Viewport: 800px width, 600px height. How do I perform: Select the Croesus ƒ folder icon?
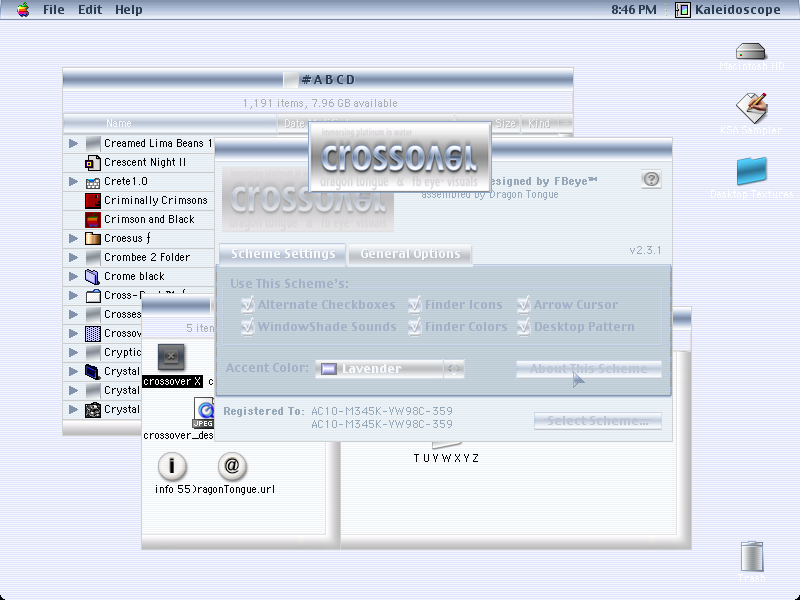93,238
